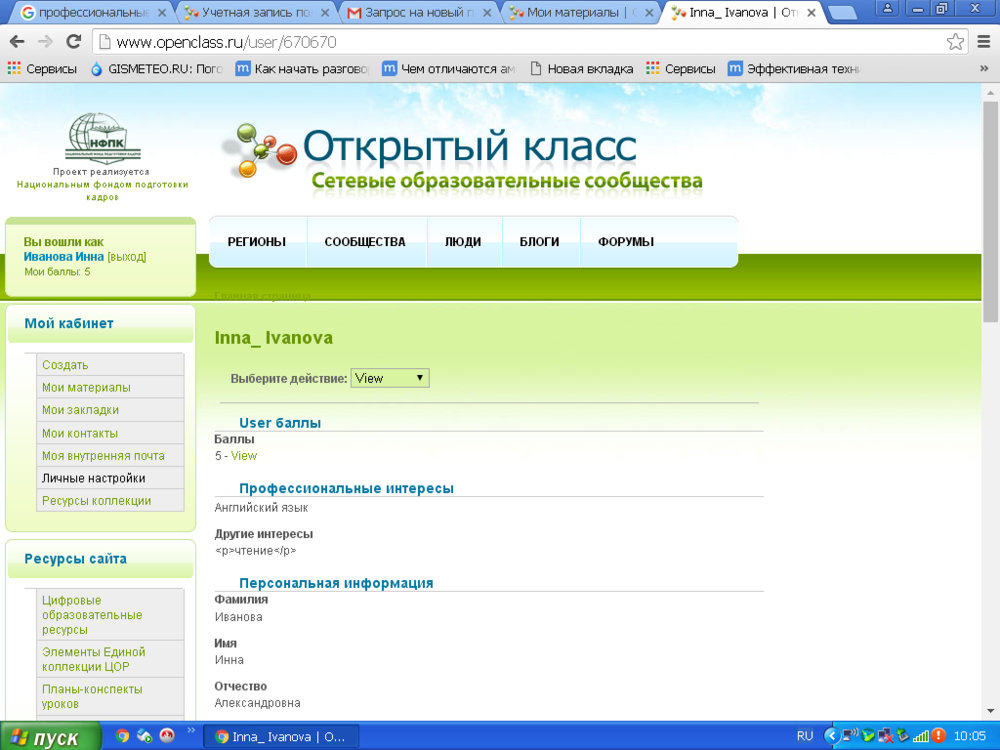1000x750 pixels.
Task: Switch to the 'Учетная запись' tab
Action: (x=249, y=12)
